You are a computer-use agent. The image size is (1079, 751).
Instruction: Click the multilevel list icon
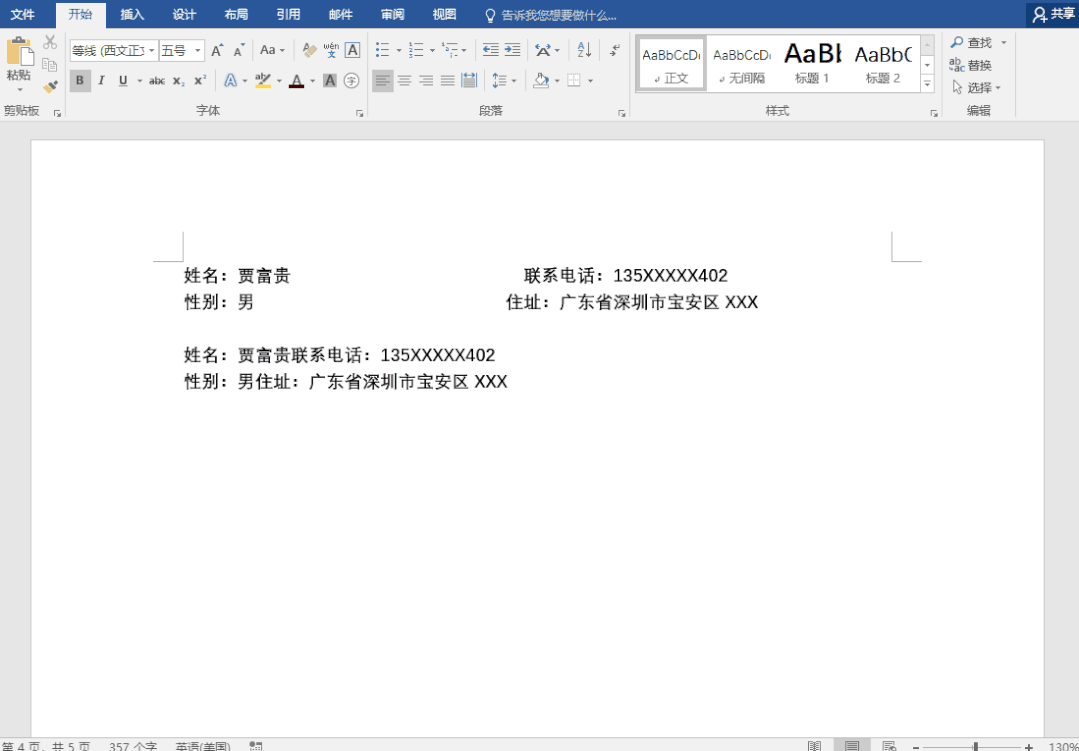pos(449,50)
